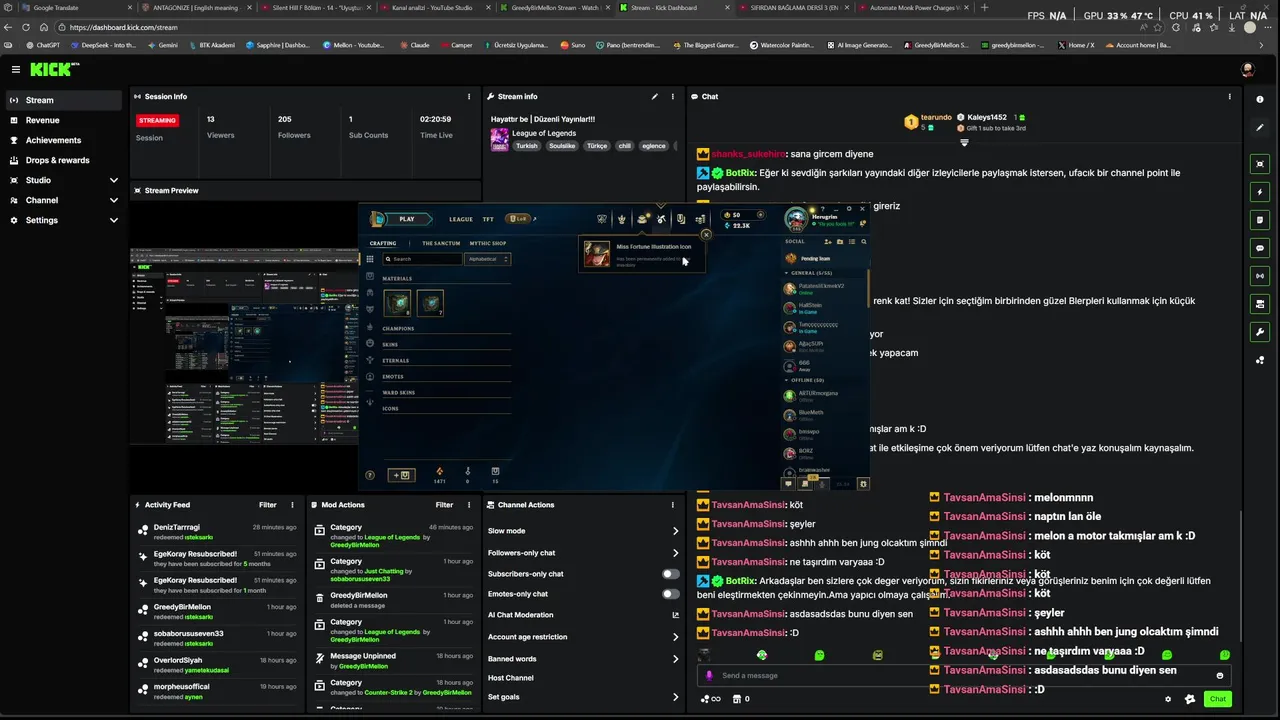The image size is (1280, 720).
Task: Open chat settings gear icon
Action: 1168,699
